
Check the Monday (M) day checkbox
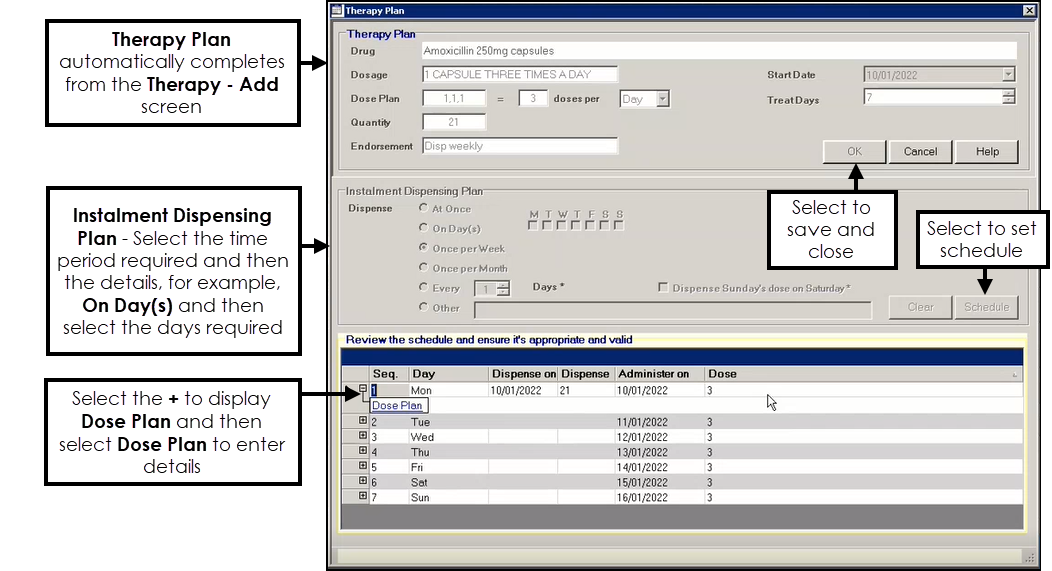533,225
